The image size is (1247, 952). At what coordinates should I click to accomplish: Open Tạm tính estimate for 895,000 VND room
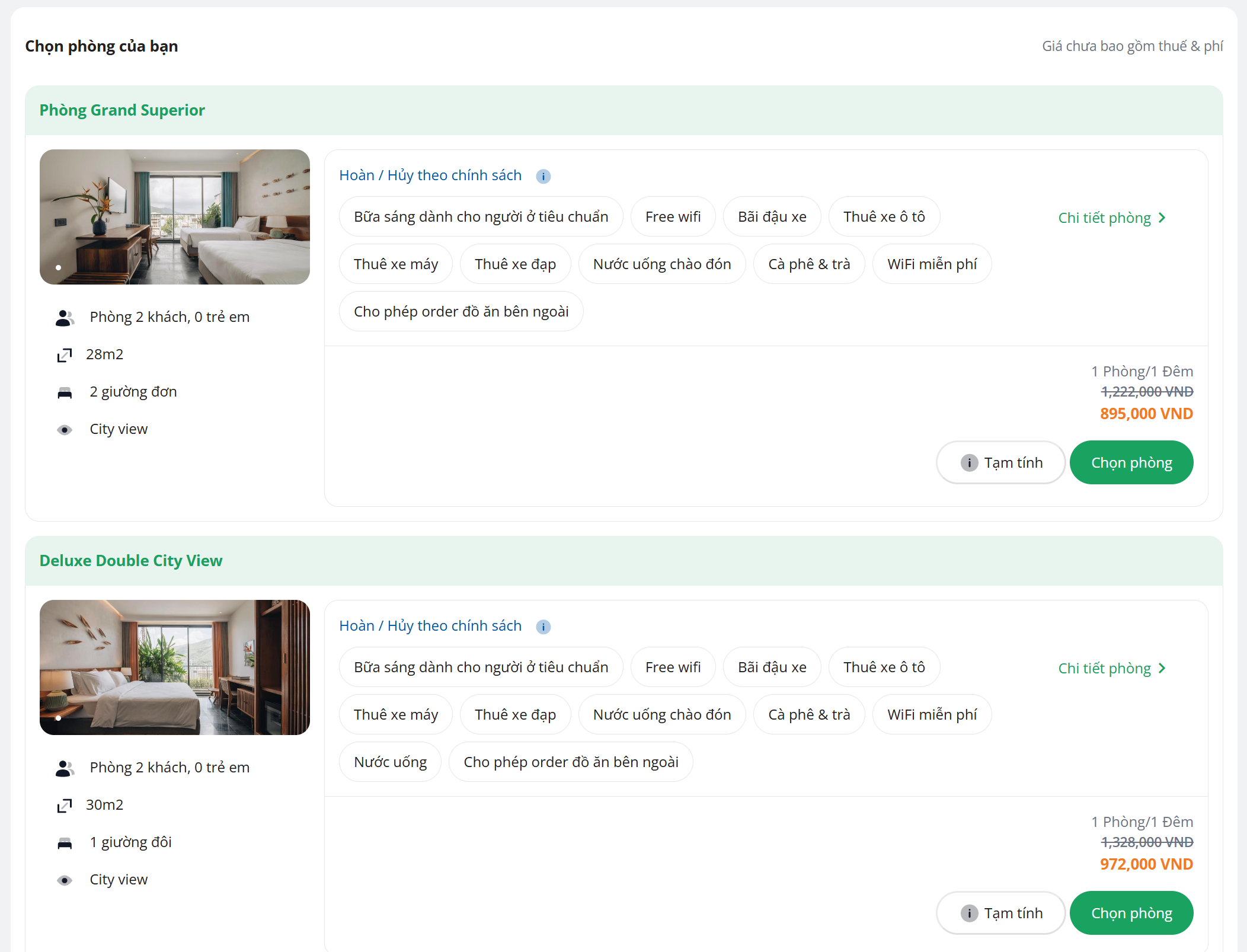(x=1000, y=462)
